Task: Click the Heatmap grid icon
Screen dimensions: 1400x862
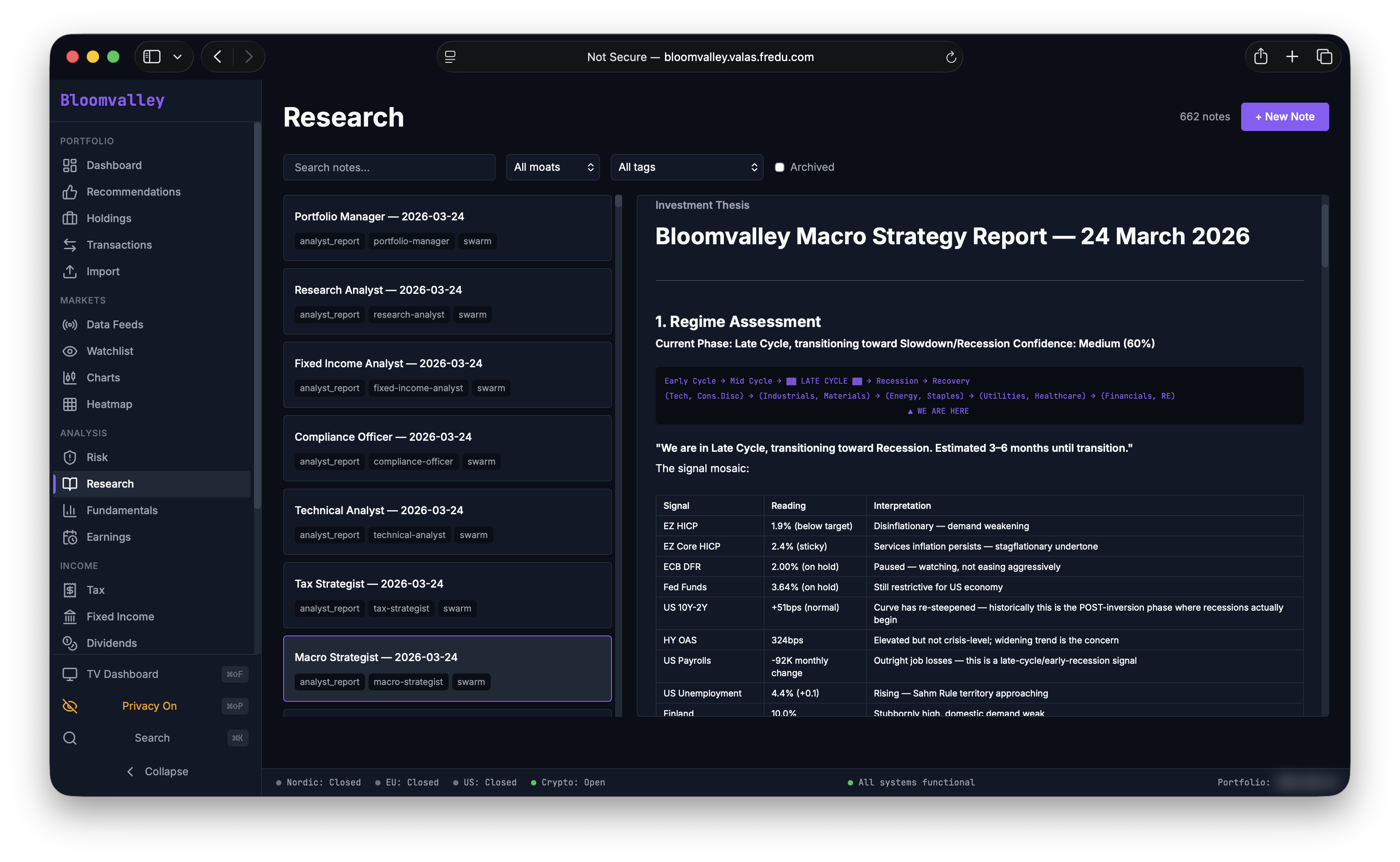Action: coord(69,404)
